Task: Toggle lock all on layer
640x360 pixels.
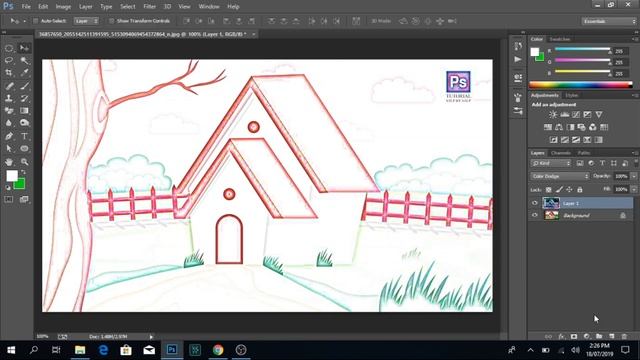Action: 580,189
